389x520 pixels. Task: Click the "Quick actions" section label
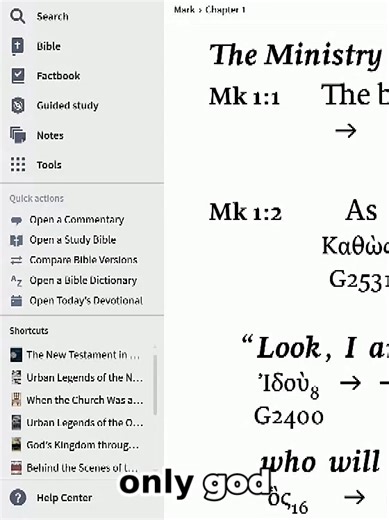(36, 199)
